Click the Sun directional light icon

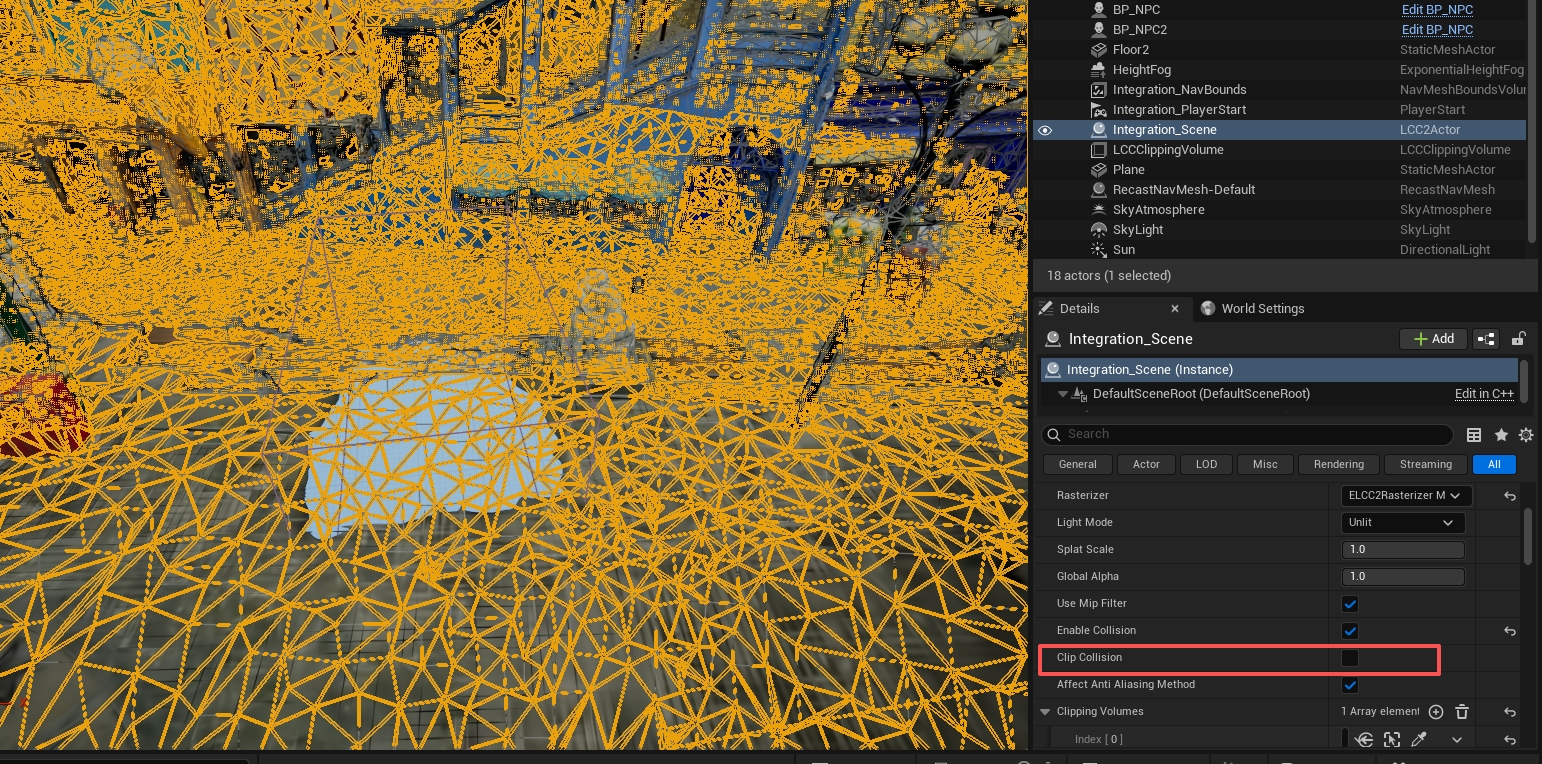tap(1098, 250)
